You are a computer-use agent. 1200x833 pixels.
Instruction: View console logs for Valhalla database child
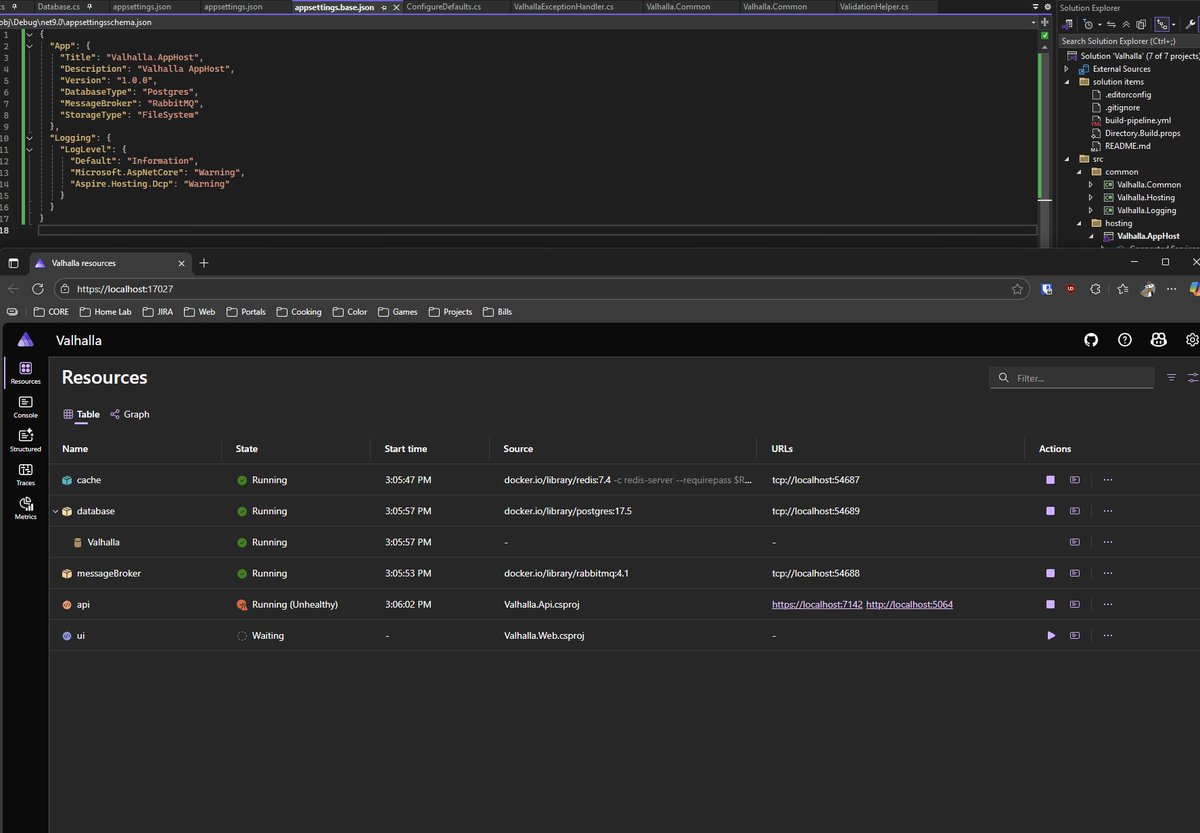(1075, 542)
